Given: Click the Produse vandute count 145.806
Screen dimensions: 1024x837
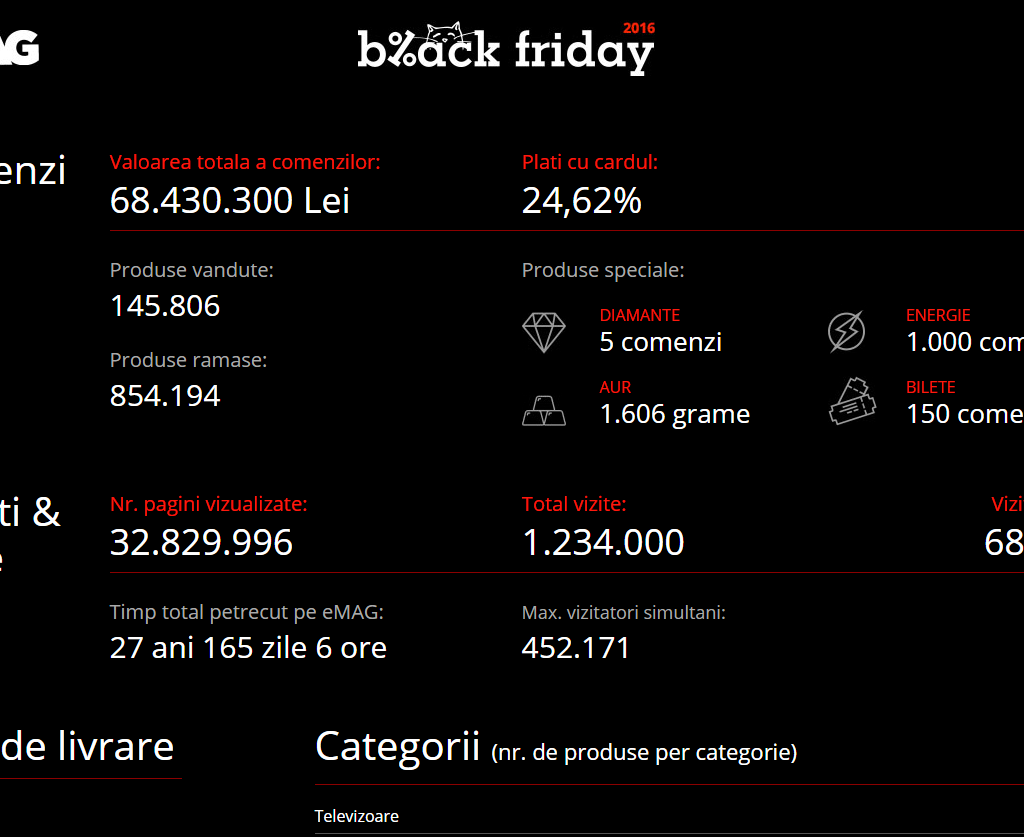Looking at the screenshot, I should point(165,306).
